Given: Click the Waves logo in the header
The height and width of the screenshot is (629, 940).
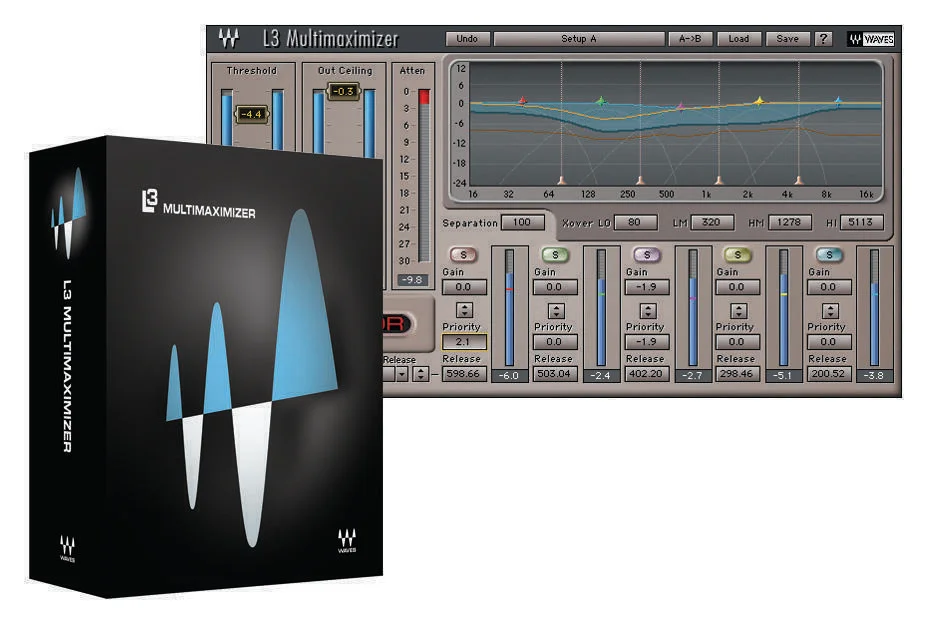Looking at the screenshot, I should coord(871,40).
